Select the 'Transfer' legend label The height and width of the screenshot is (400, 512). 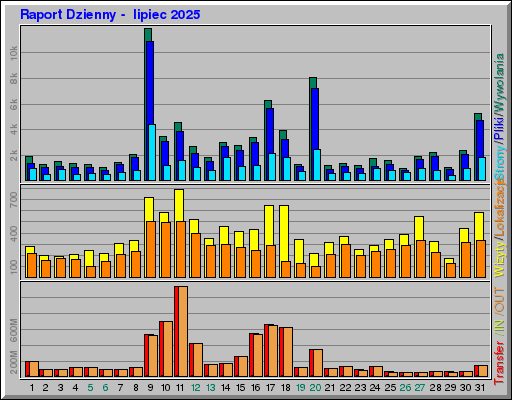499,362
